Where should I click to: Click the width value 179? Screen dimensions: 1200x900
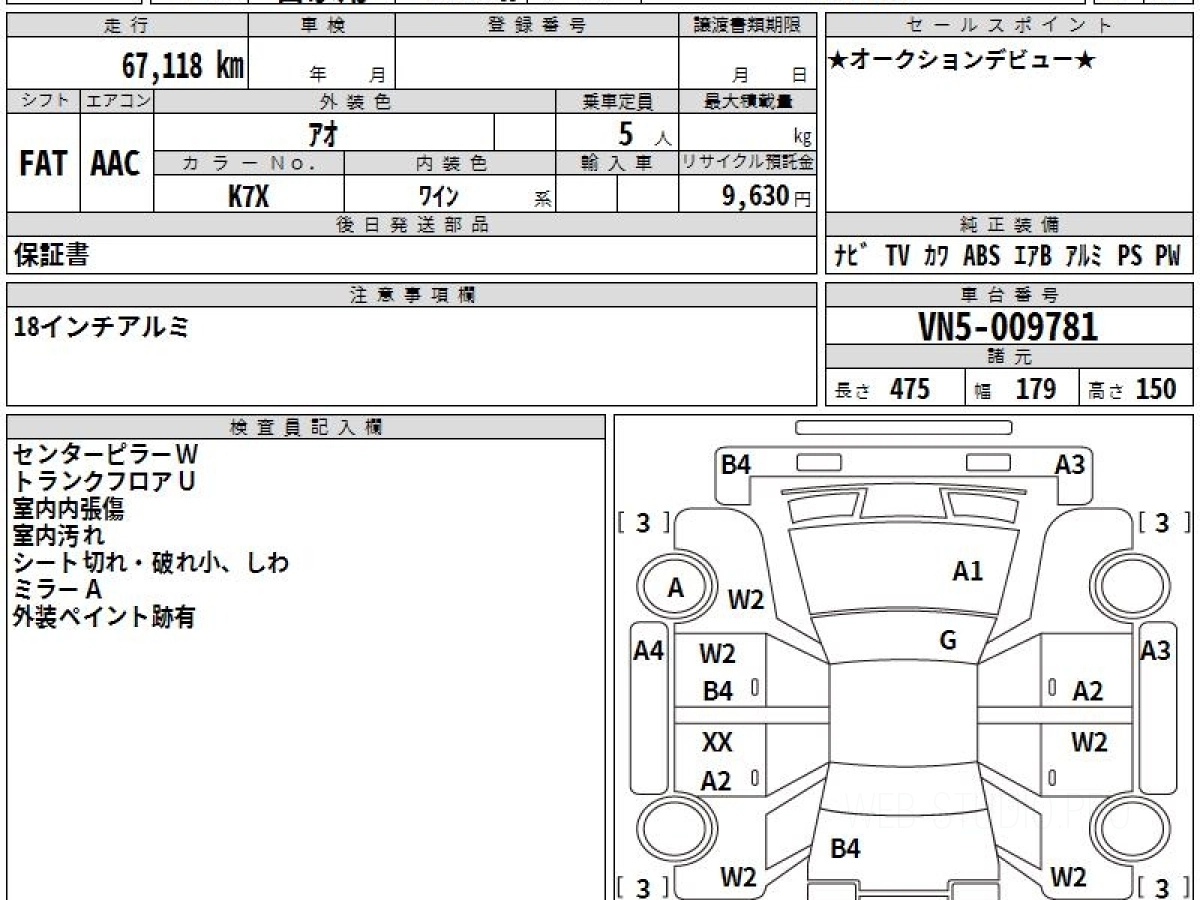[1036, 389]
